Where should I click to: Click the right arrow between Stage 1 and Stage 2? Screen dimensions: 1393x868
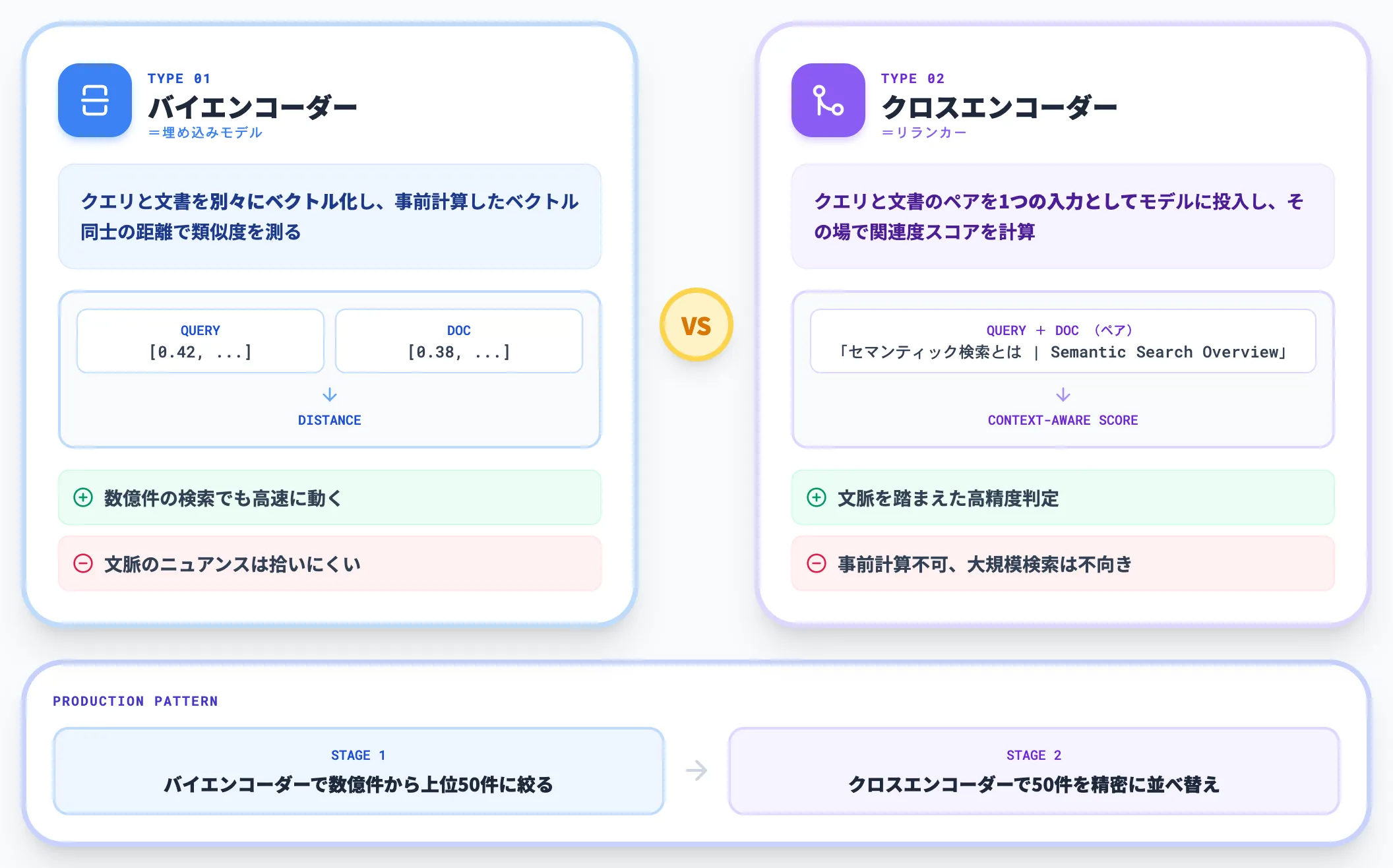[696, 770]
